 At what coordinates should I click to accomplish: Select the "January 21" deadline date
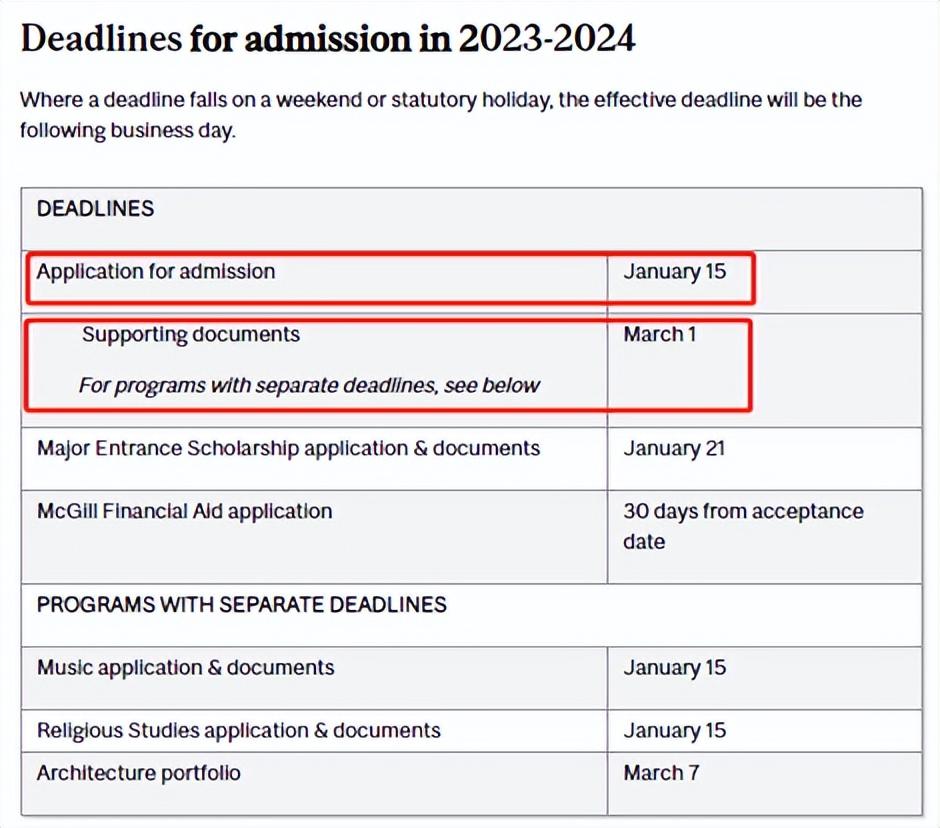[x=675, y=448]
